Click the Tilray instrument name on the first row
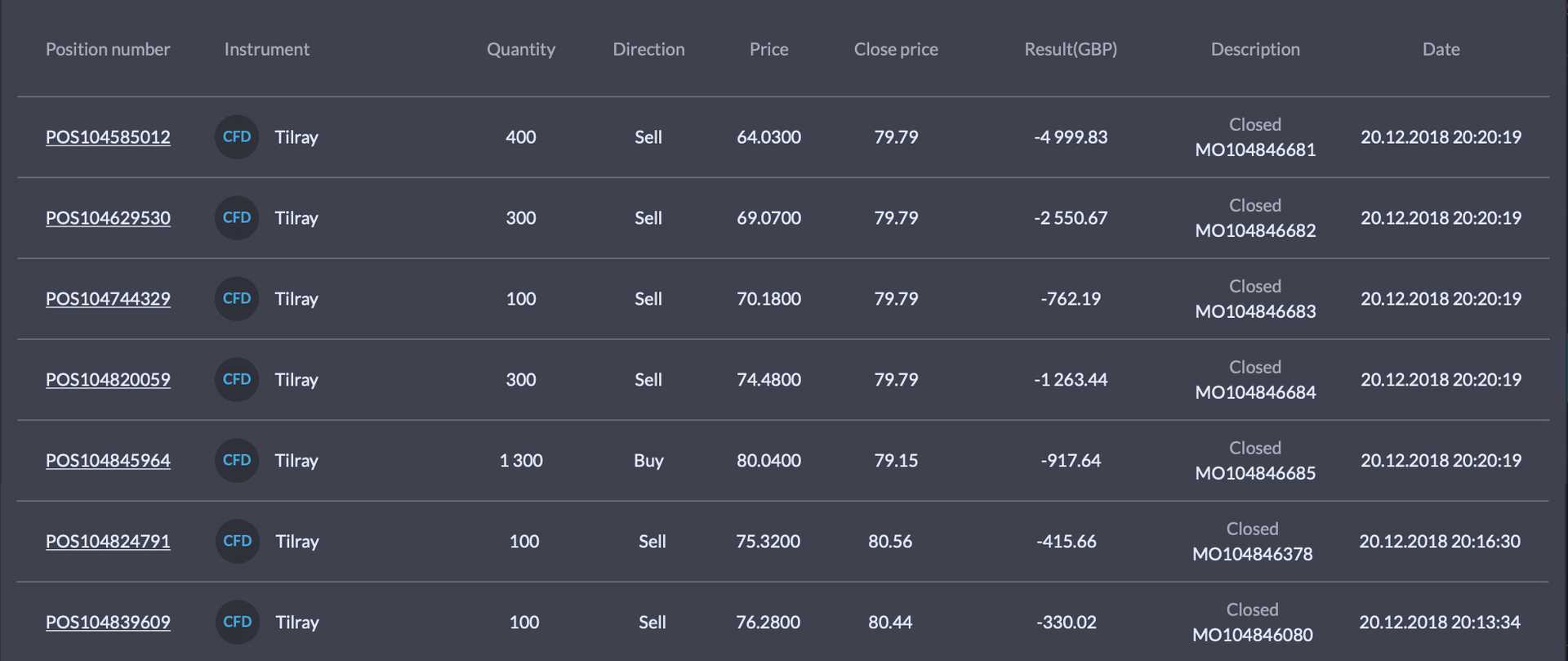 tap(296, 136)
